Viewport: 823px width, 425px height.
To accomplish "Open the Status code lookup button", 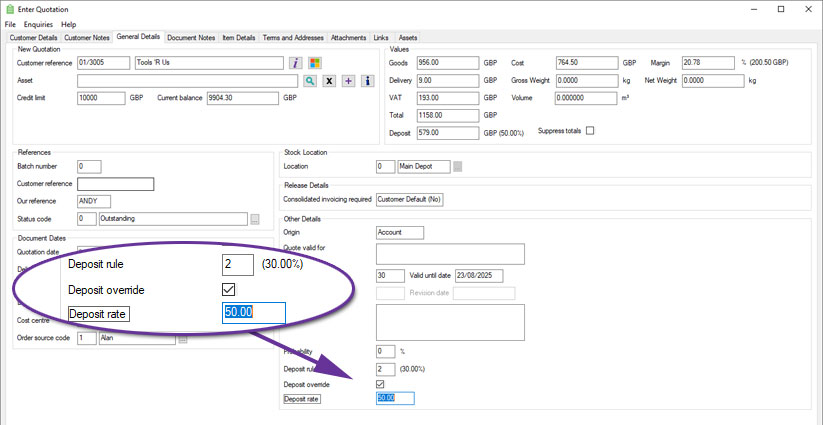I will (x=255, y=219).
